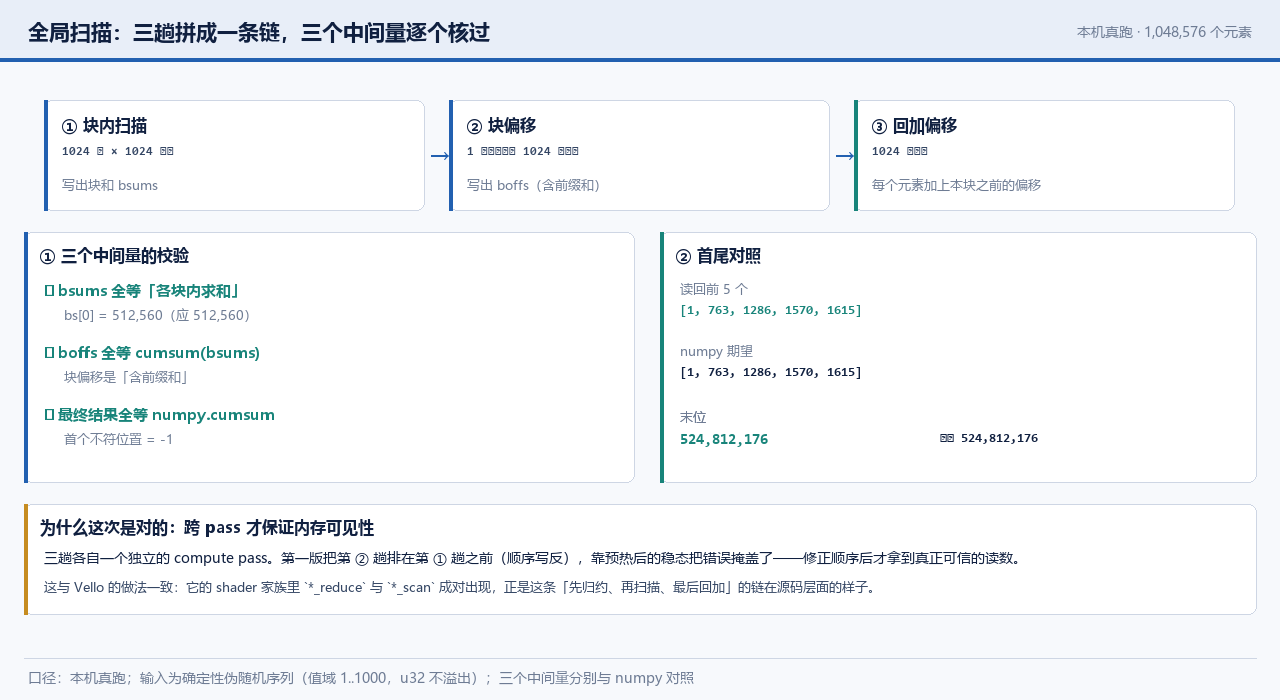Click the text 首个不符位置 = -1
Viewport: 1280px width, 700px height.
tap(118, 439)
